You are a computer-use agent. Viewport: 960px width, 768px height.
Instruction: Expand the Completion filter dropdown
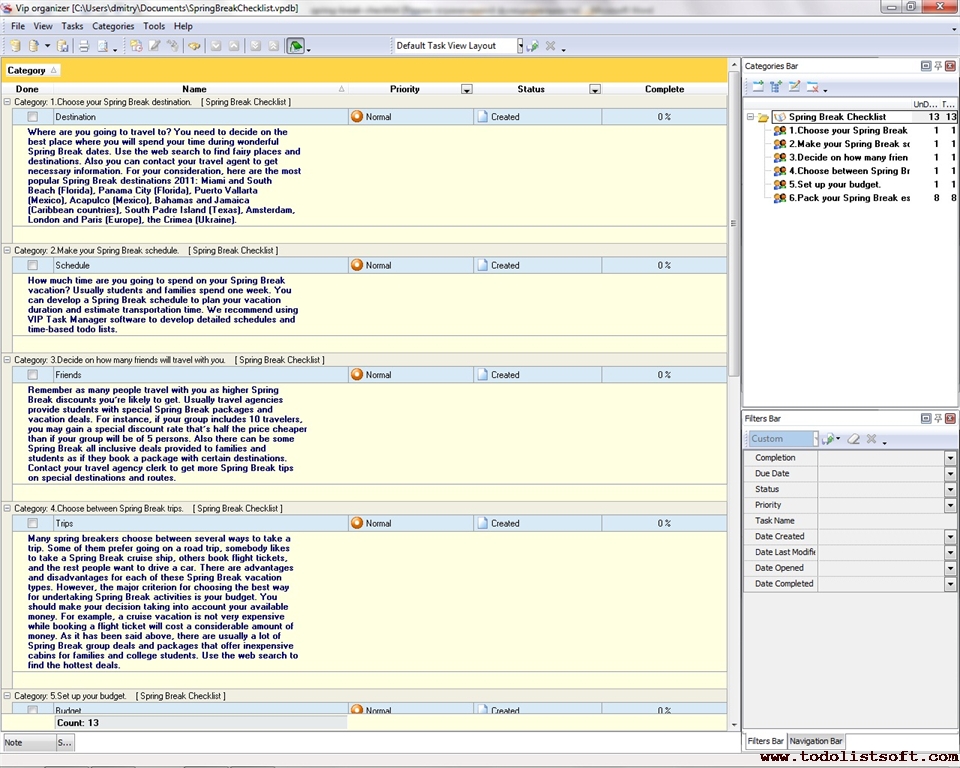click(x=950, y=458)
